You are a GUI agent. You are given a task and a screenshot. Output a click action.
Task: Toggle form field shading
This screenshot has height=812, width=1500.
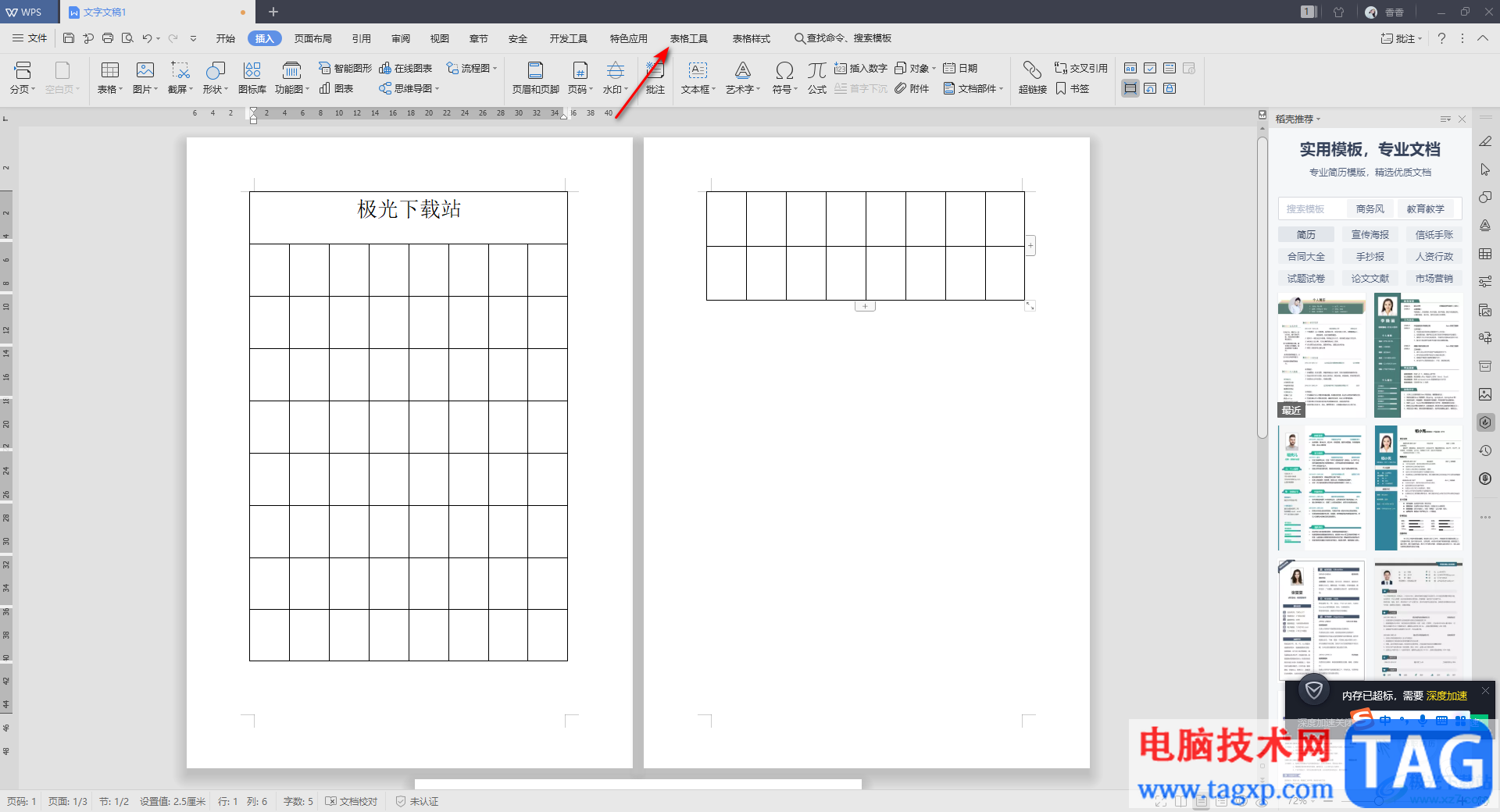1130,88
